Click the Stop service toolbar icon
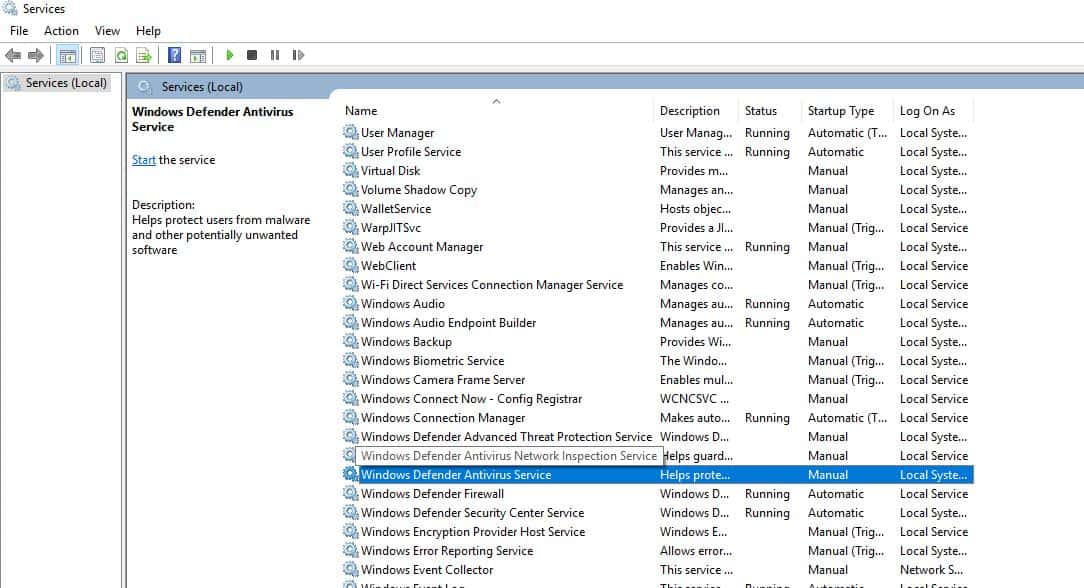 (254, 55)
